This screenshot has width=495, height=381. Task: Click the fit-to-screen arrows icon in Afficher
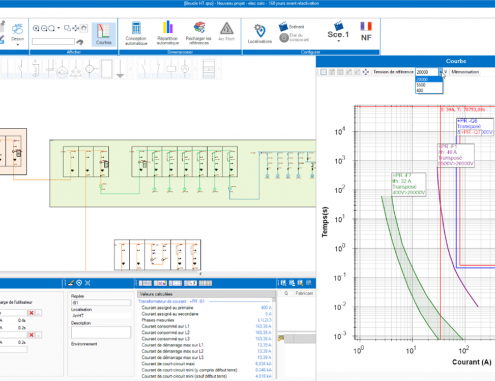coord(76,28)
